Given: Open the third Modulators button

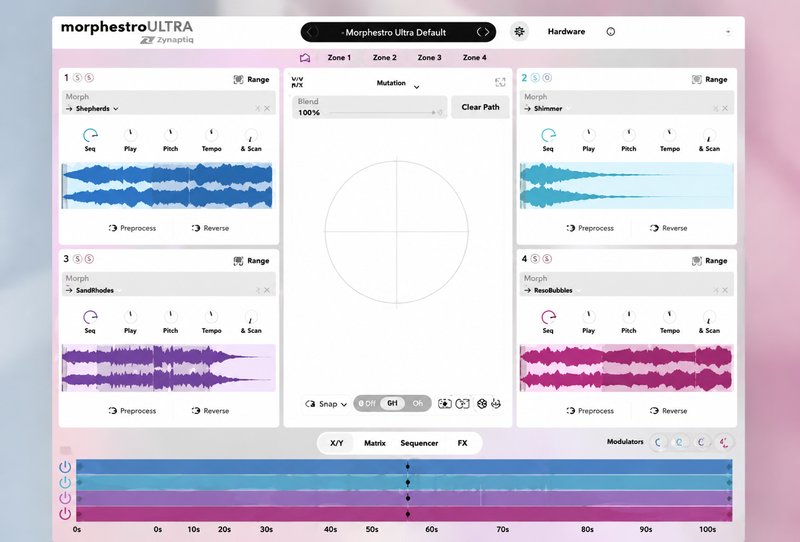Looking at the screenshot, I should point(702,442).
